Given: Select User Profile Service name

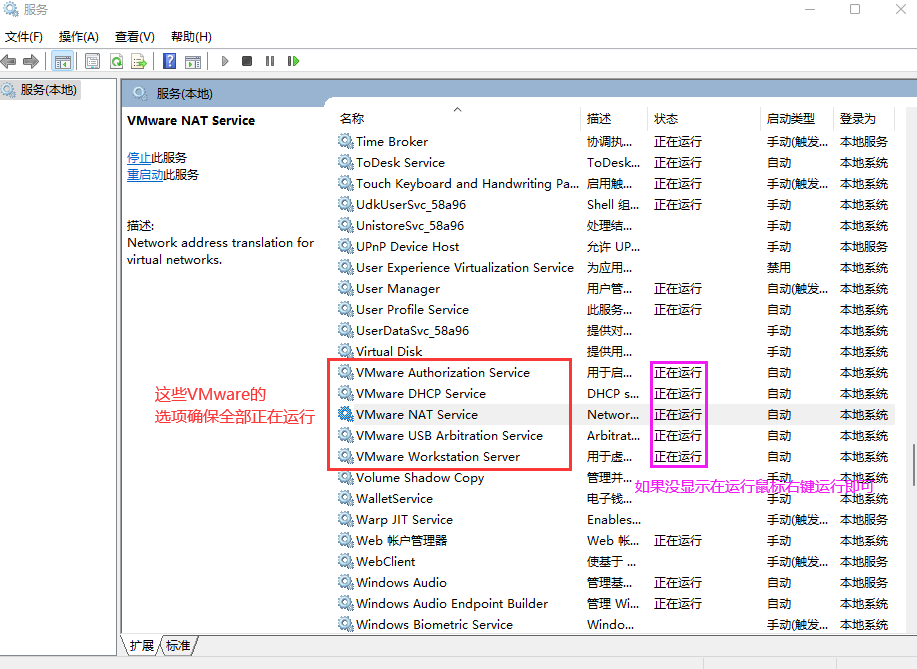Looking at the screenshot, I should 412,309.
